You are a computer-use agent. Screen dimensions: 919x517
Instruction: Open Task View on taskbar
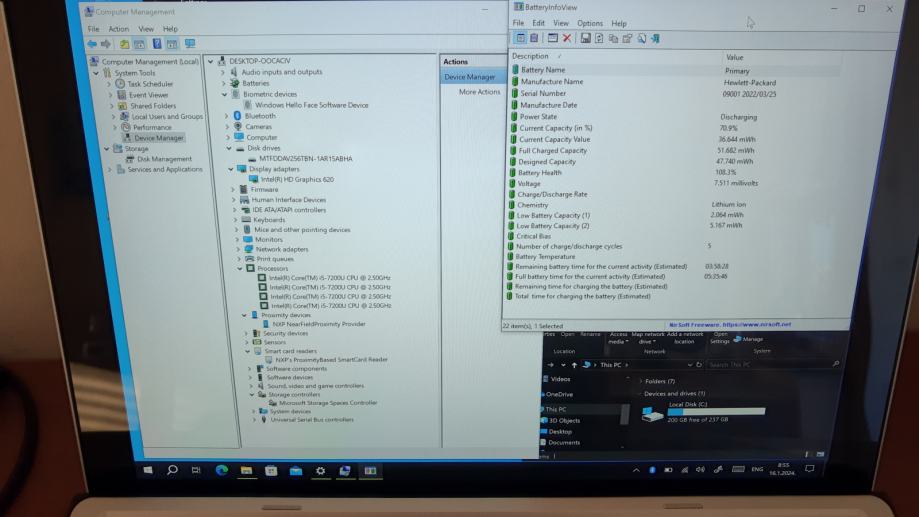[x=196, y=470]
